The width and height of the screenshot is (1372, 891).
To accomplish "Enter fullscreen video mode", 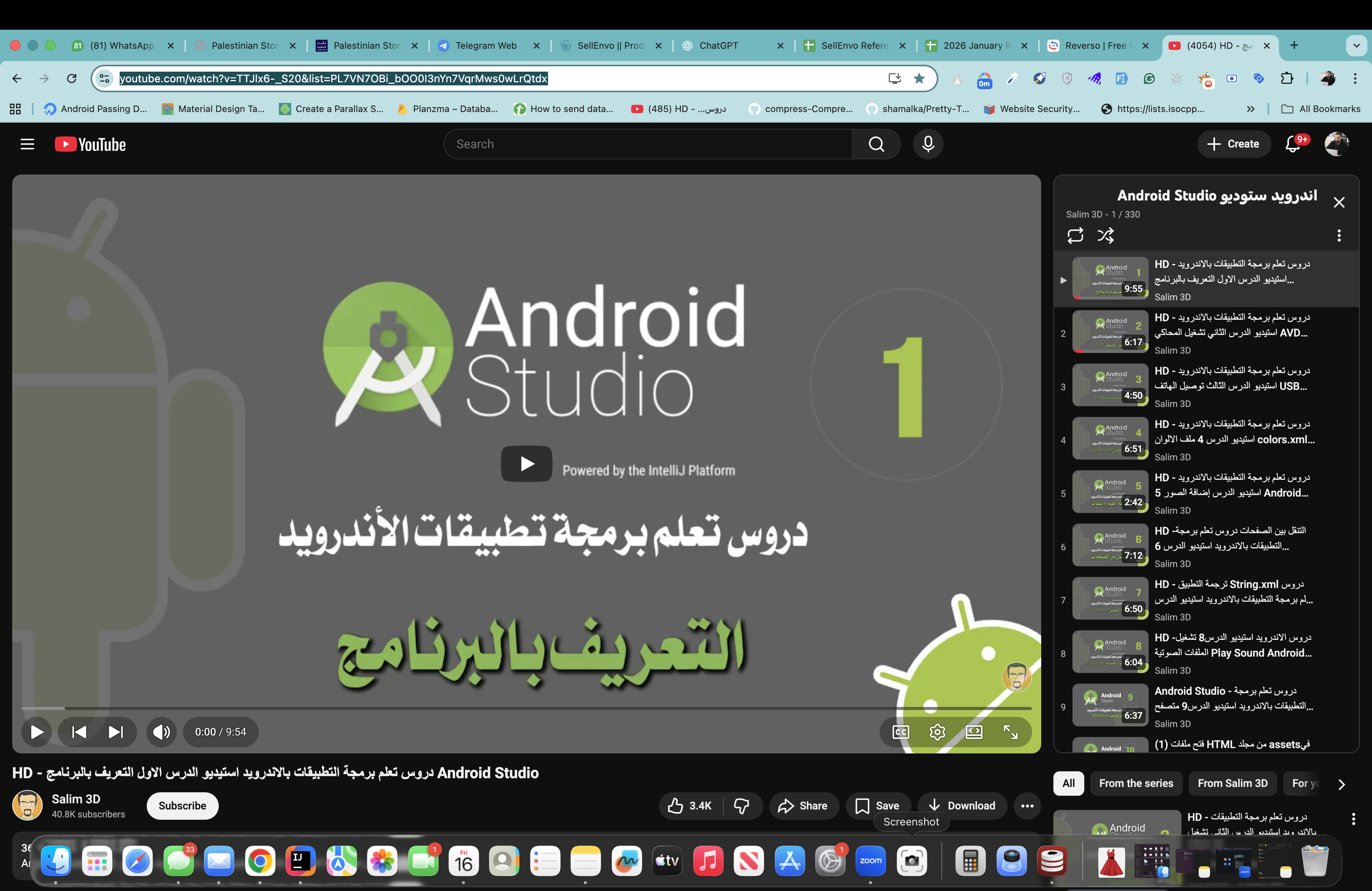I will click(1010, 732).
